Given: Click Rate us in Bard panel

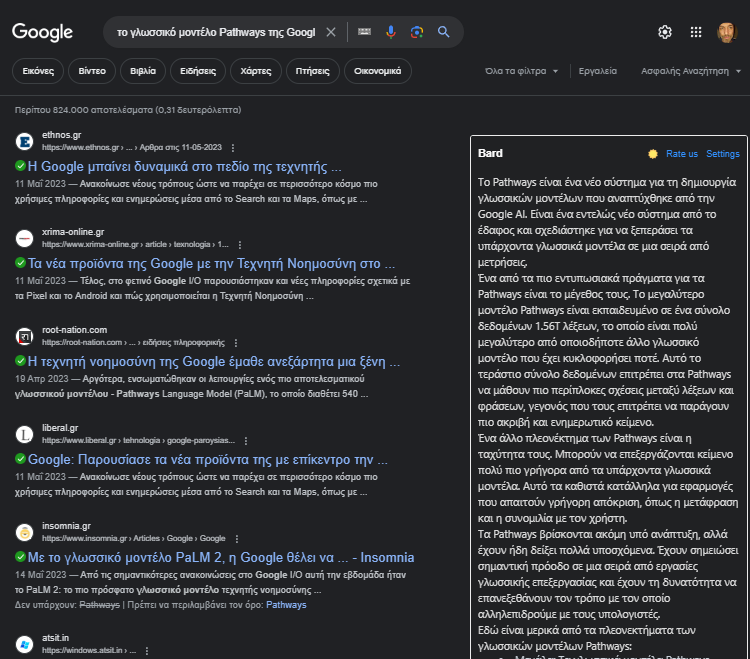Looking at the screenshot, I should pyautogui.click(x=682, y=154).
